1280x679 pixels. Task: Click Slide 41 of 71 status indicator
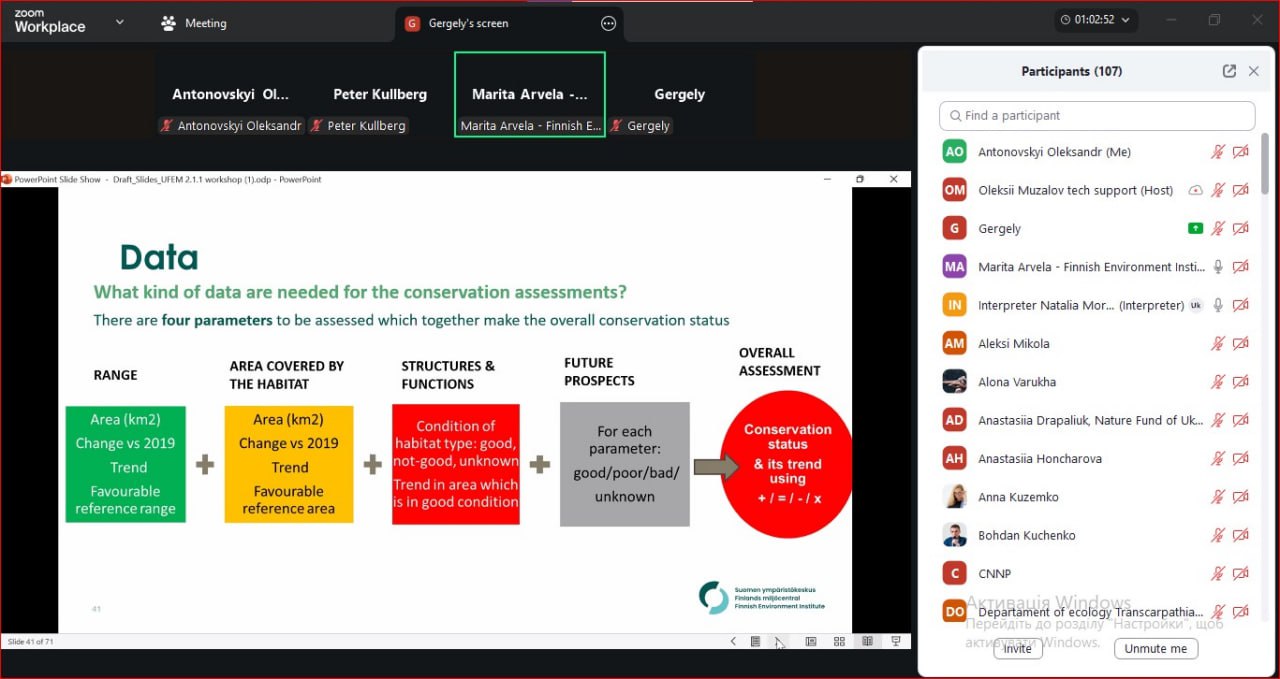point(31,642)
